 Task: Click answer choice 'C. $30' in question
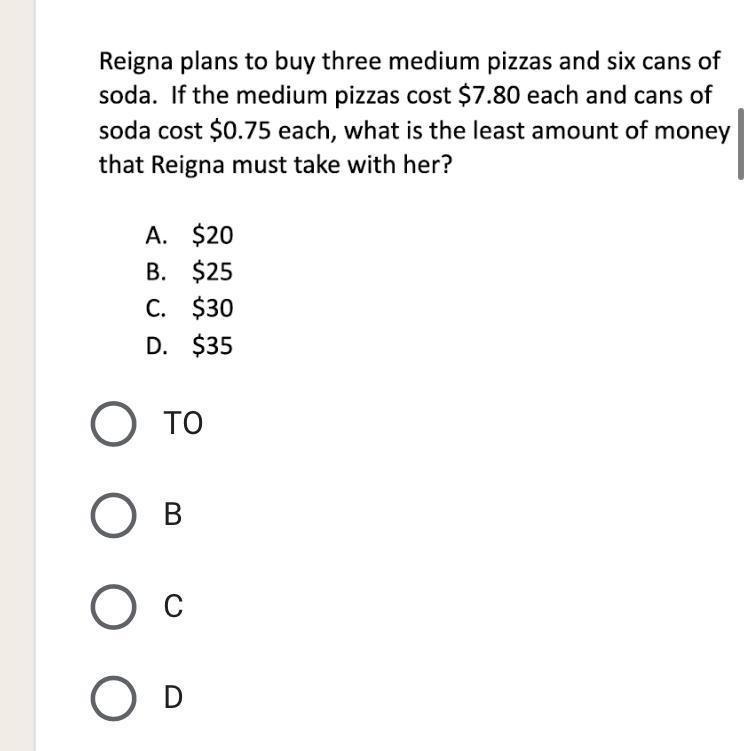tap(189, 309)
